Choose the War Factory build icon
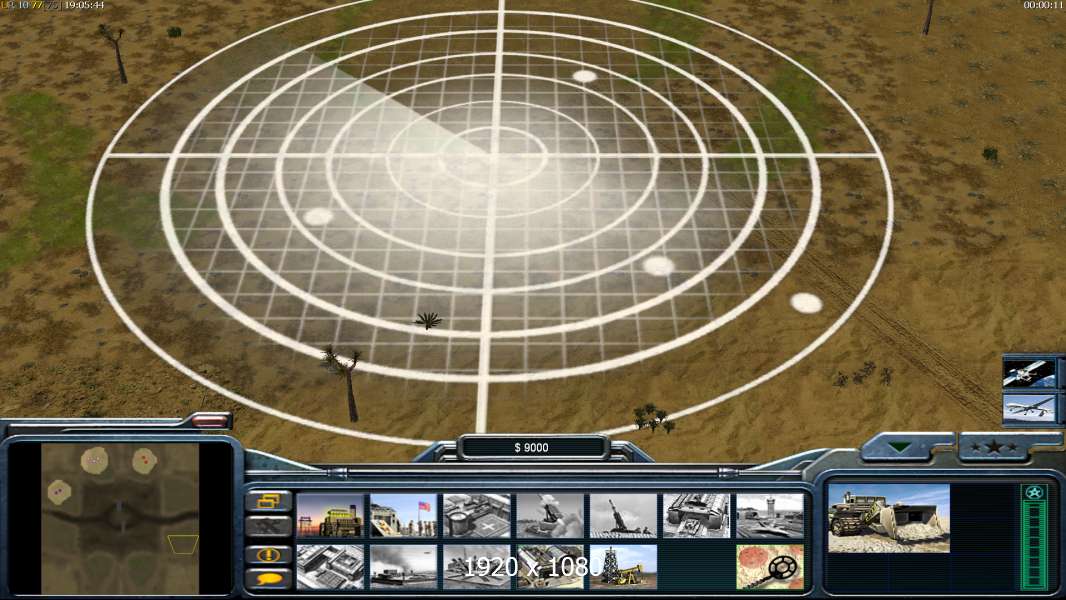Viewport: 1066px width, 600px height. tap(697, 516)
